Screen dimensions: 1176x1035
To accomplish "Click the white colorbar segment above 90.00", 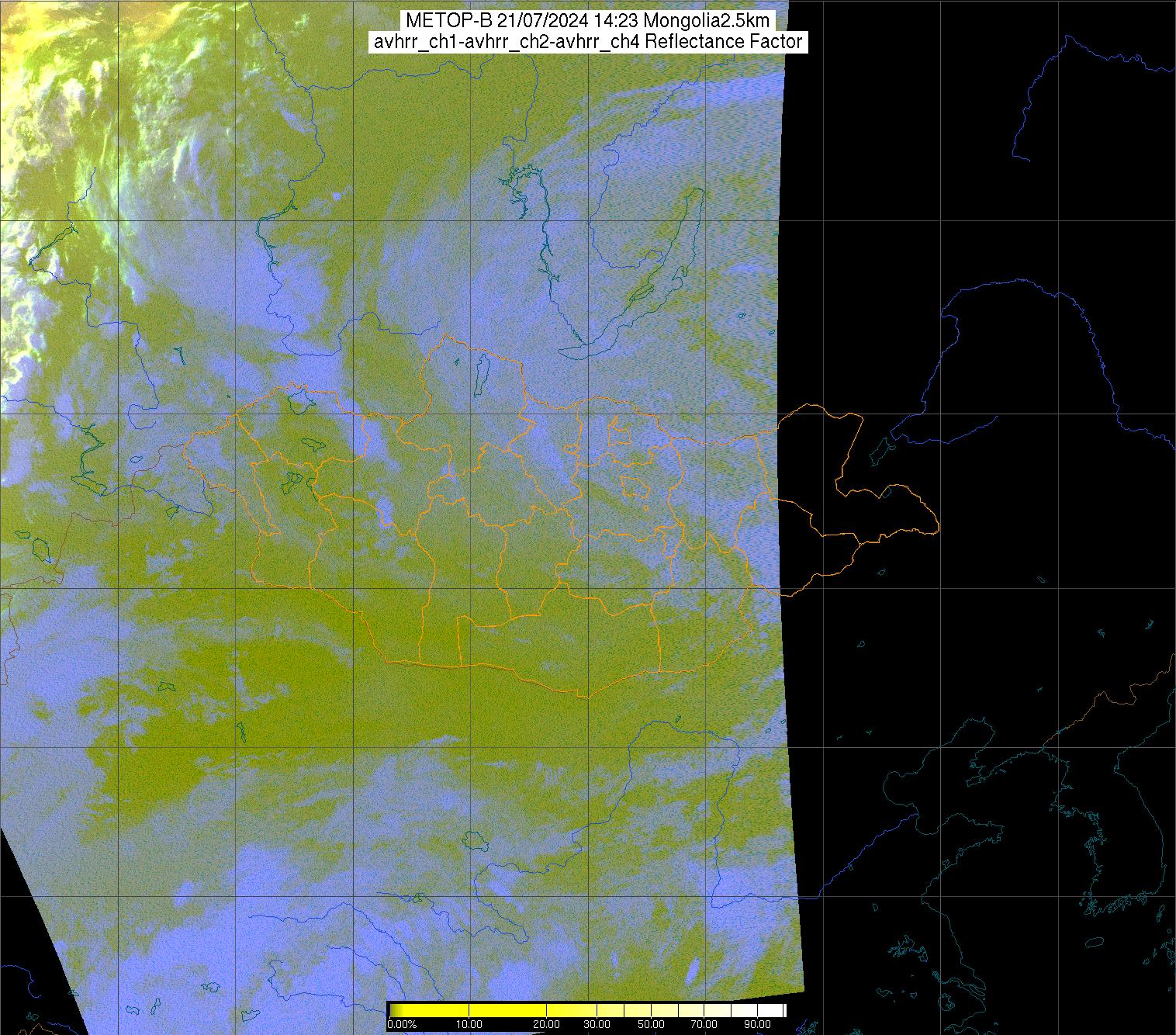I will 770,1010.
